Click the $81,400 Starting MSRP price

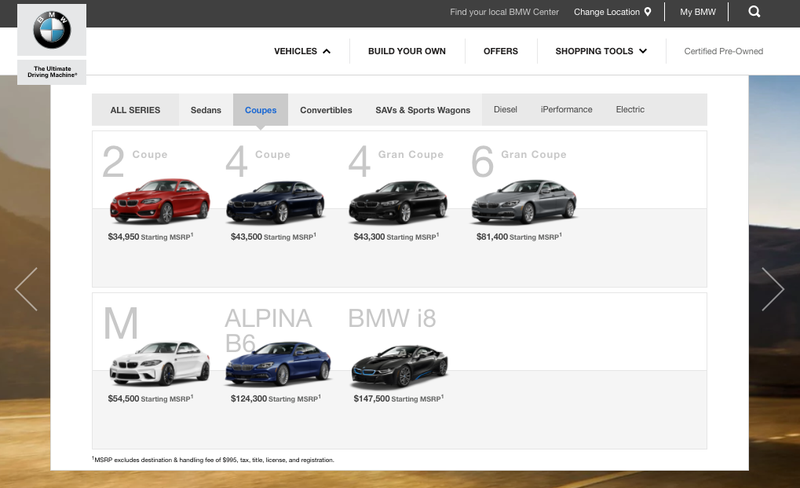(519, 237)
